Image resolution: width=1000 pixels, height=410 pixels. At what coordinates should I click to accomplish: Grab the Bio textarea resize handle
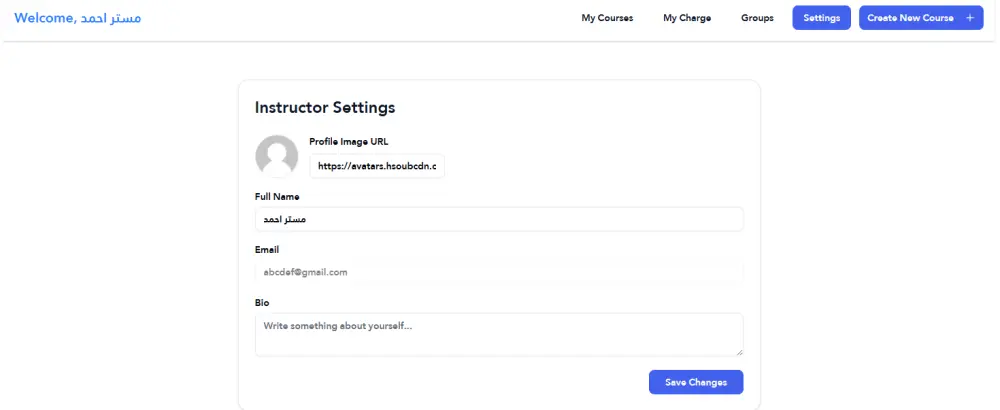[739, 352]
